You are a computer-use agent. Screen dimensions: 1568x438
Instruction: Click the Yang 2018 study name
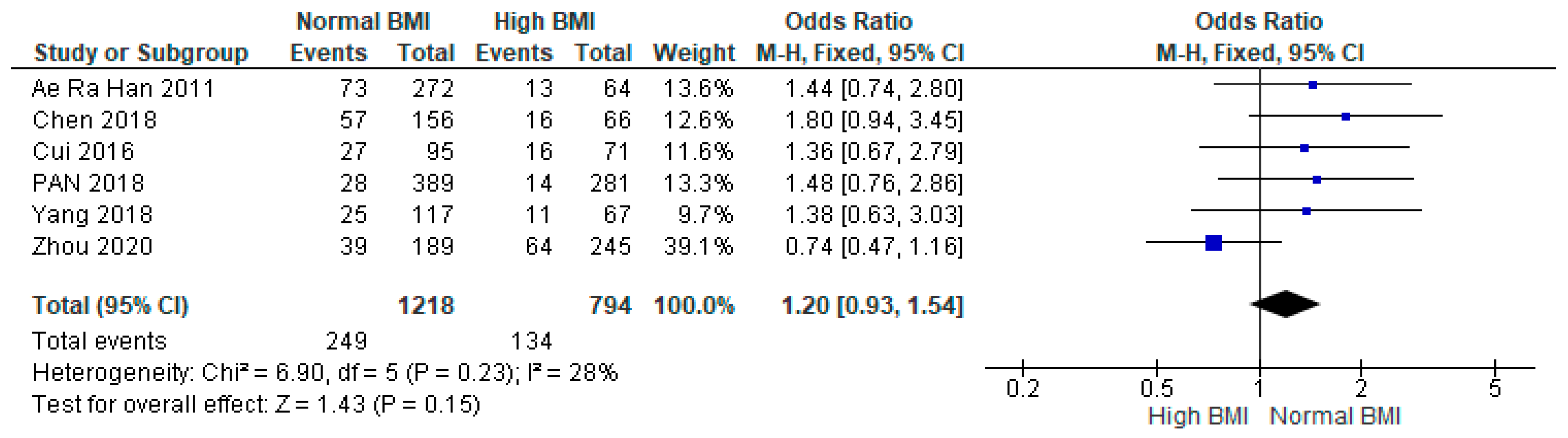point(92,215)
